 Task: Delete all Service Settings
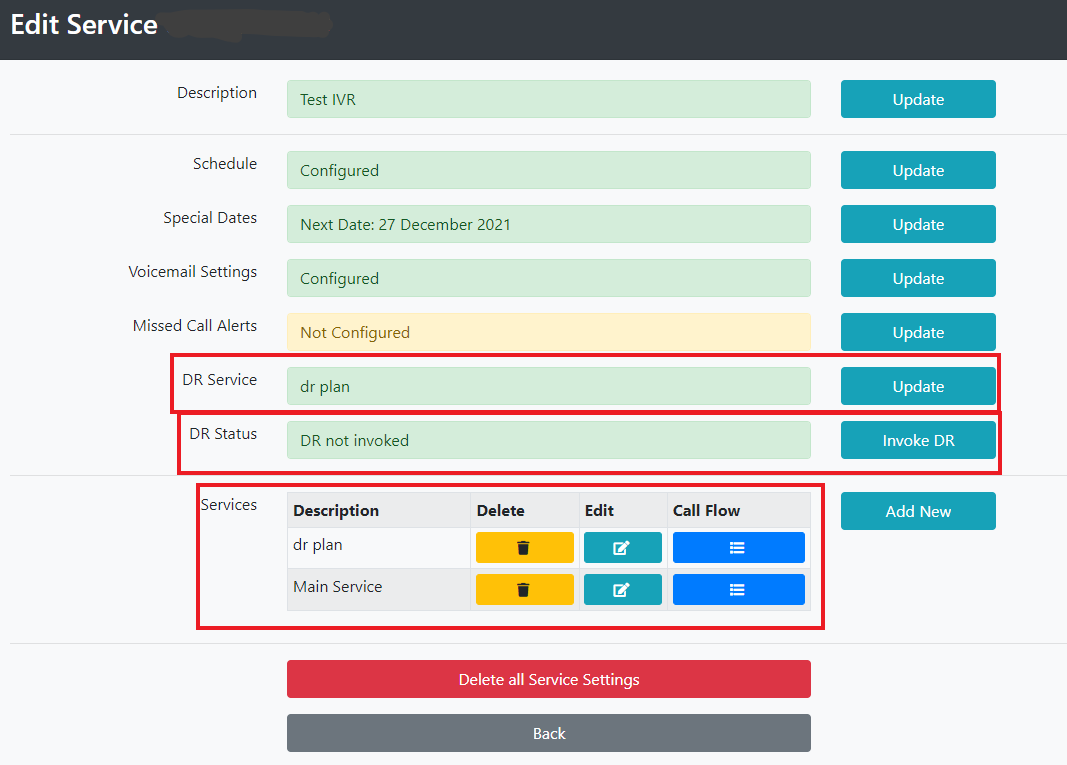click(548, 679)
